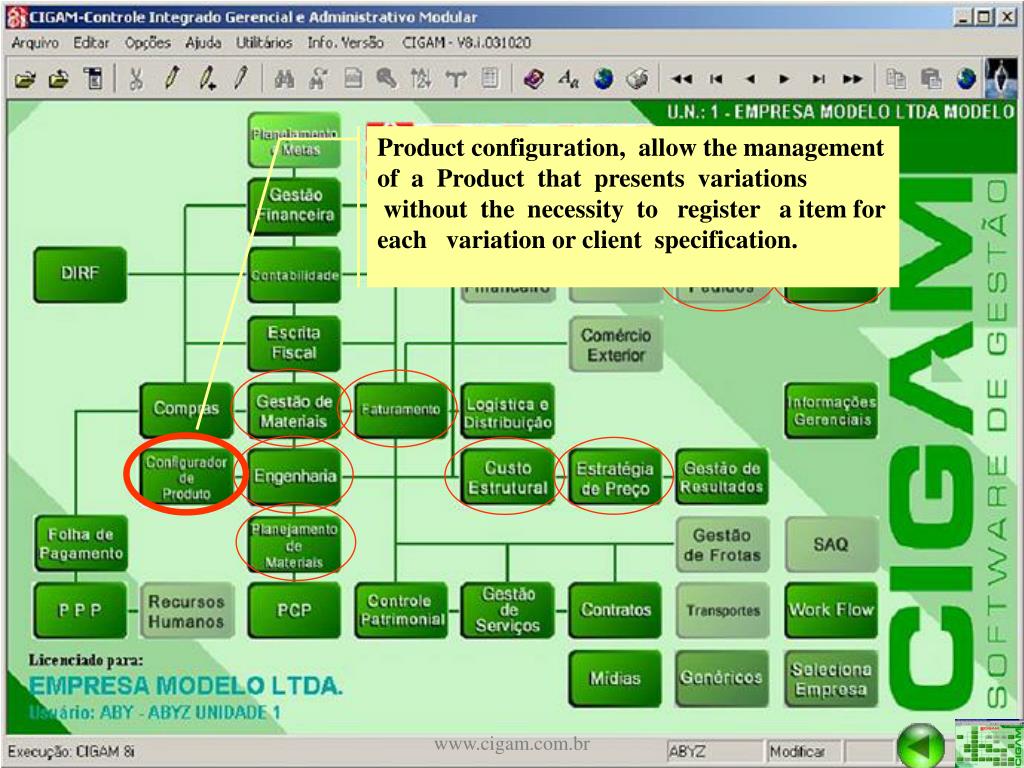Click the double-right fast-forward arrow

tap(852, 80)
